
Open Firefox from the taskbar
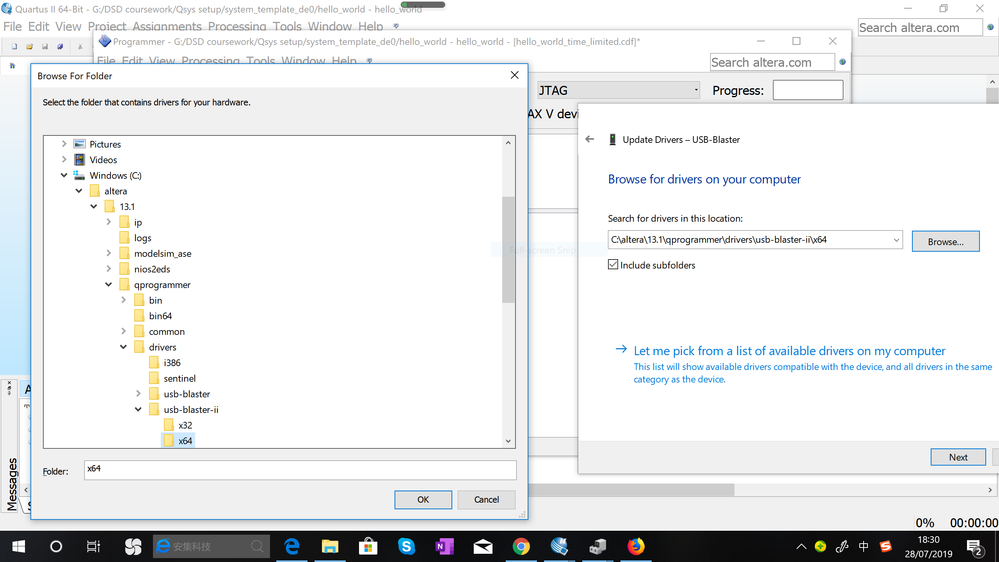636,546
